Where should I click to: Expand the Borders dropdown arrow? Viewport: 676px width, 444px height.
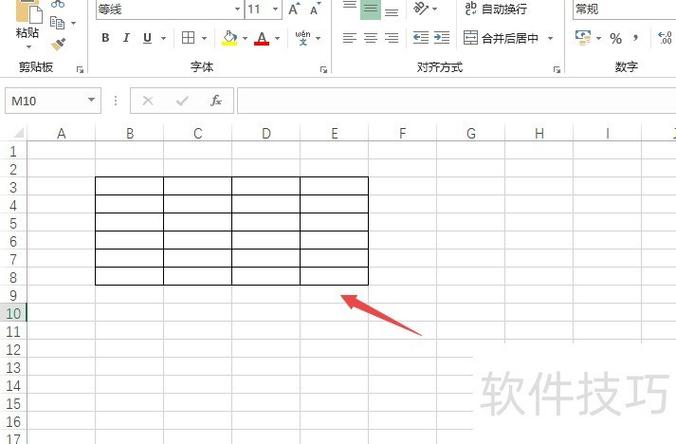(x=204, y=38)
